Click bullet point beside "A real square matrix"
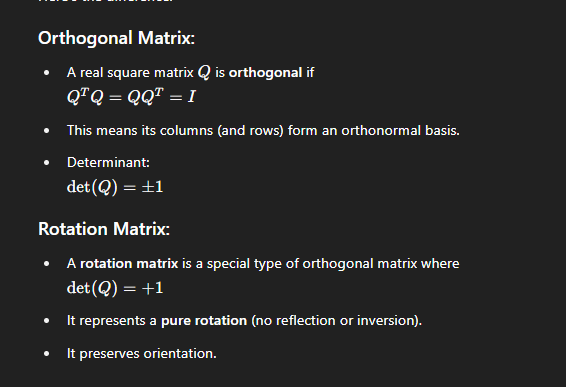566x387 pixels. (46, 73)
